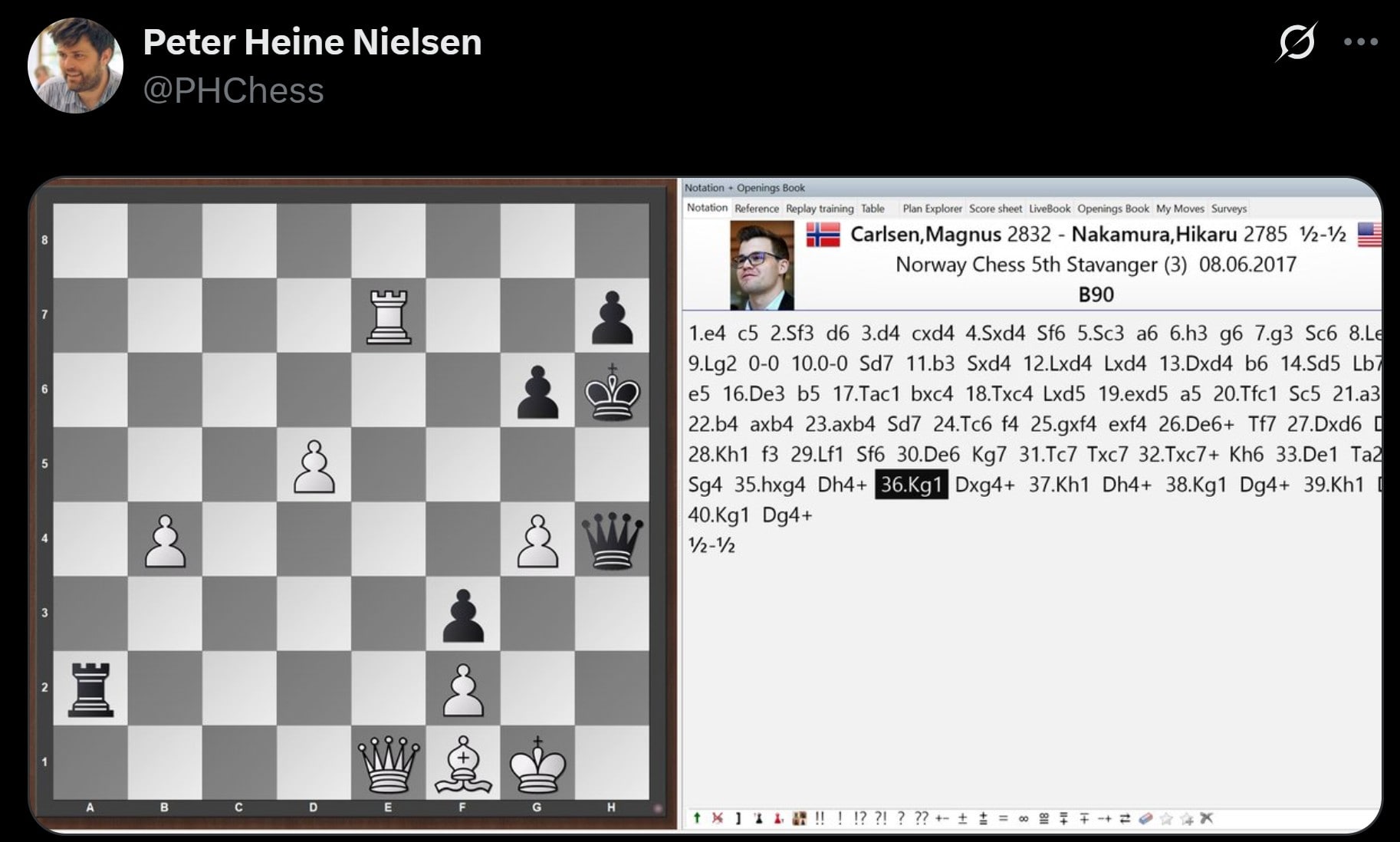This screenshot has width=1400, height=842.
Task: Click Peter Heine Nielsen's avatar photo
Action: (x=75, y=66)
